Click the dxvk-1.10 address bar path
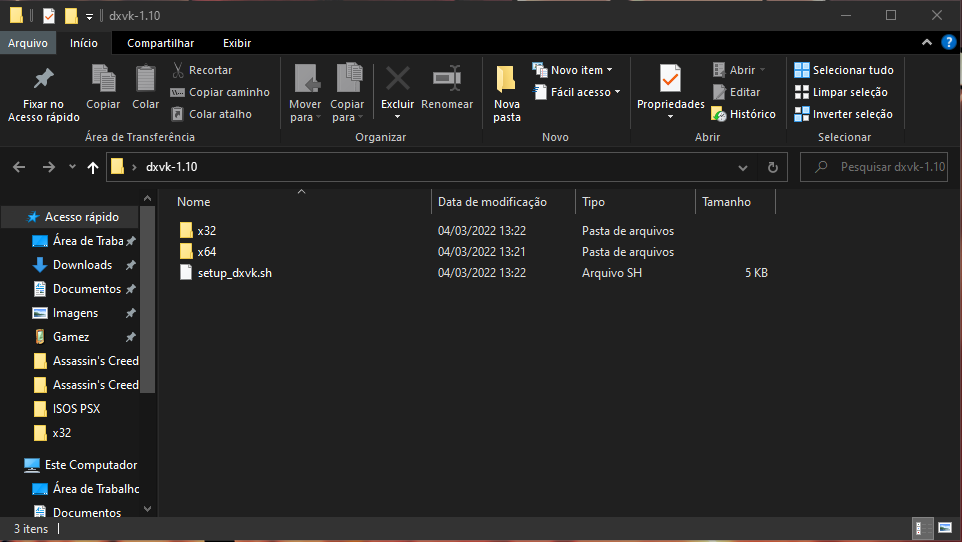This screenshot has height=542, width=962. 172,167
